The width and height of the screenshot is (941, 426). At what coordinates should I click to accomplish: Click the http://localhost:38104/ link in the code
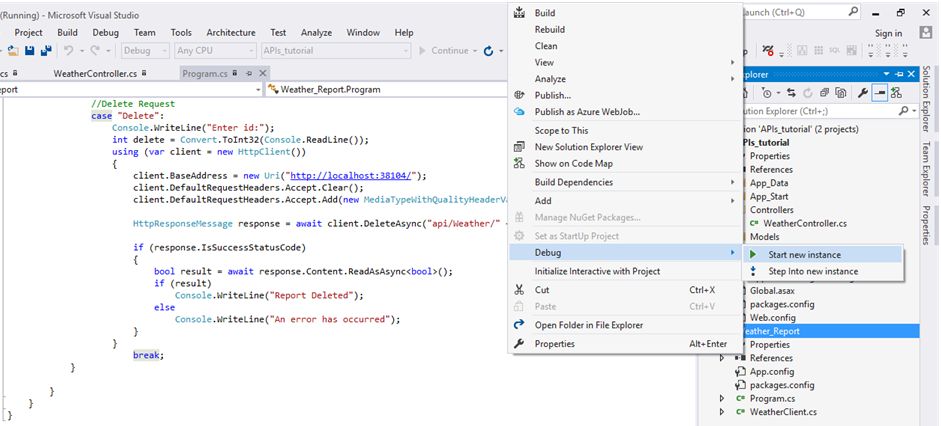(352, 176)
